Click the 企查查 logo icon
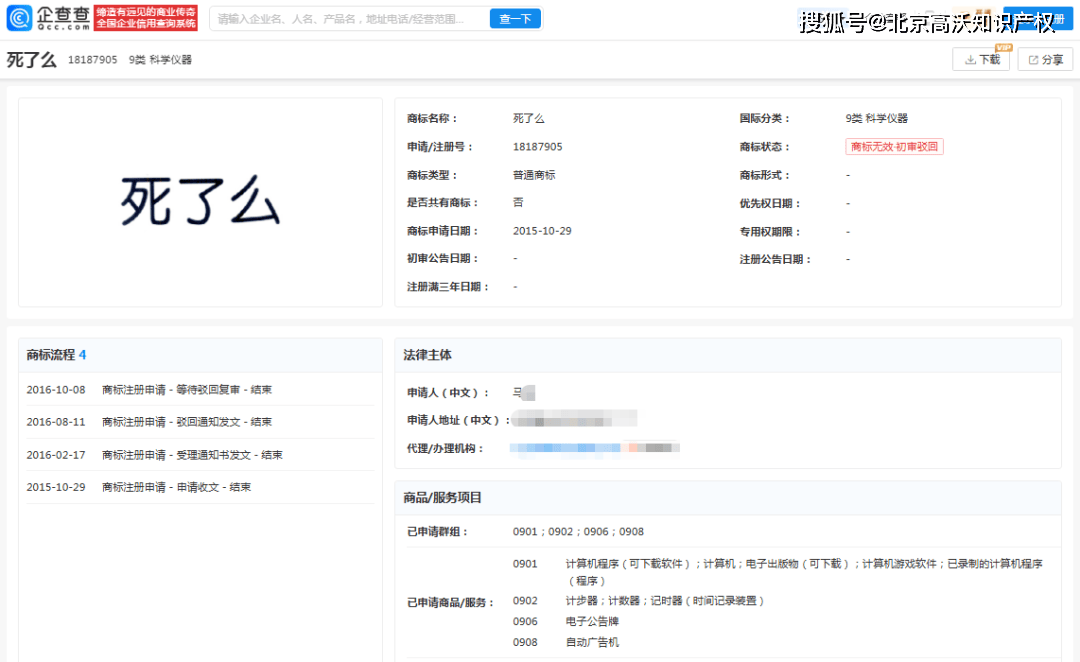 pyautogui.click(x=20, y=18)
